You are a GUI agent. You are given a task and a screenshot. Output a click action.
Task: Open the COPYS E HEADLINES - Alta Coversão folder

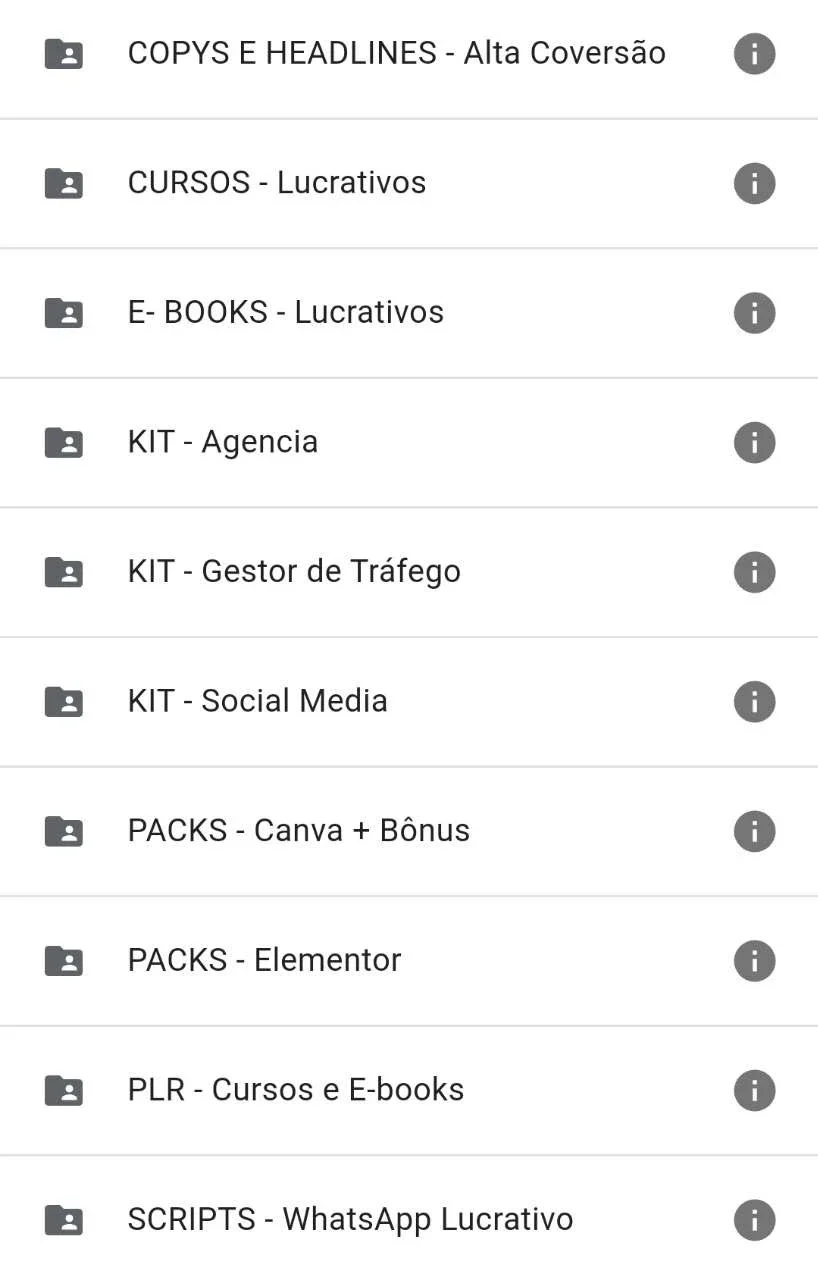[x=409, y=54]
